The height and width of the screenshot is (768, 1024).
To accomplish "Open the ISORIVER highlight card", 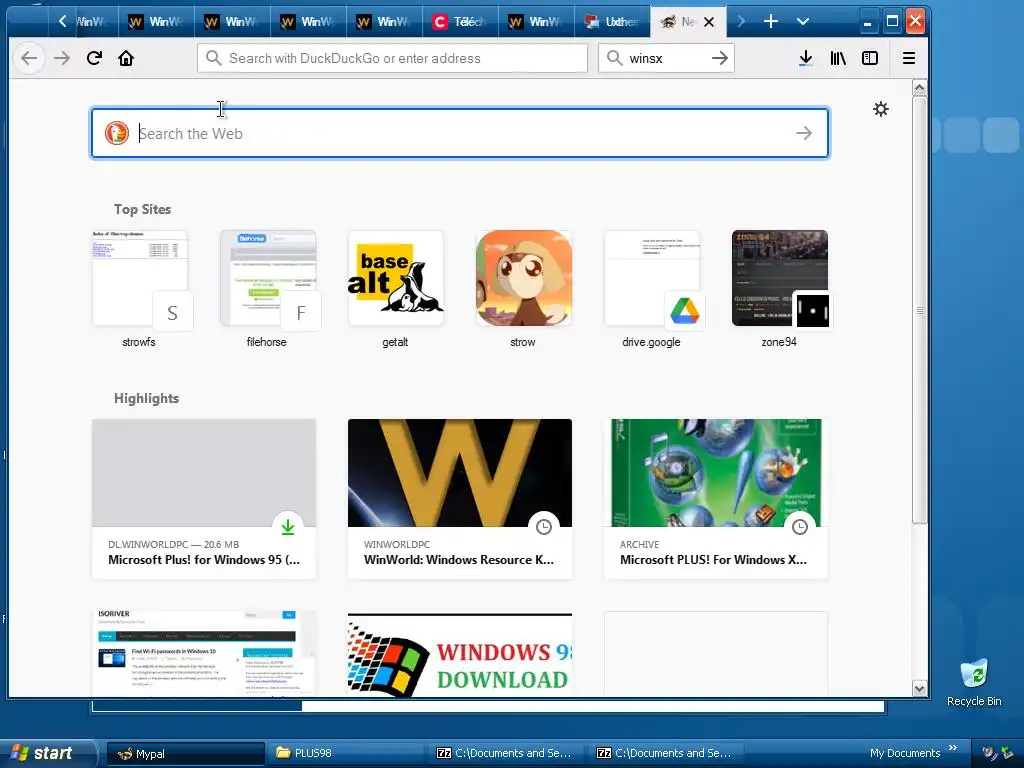I will click(204, 653).
